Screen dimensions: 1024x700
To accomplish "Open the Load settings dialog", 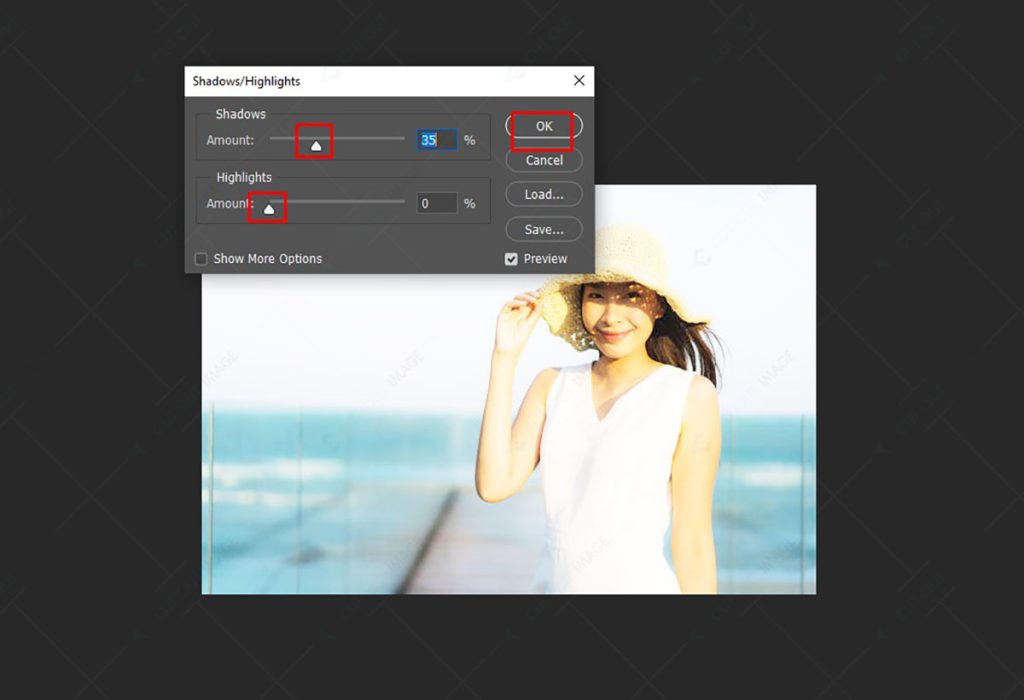I will click(543, 194).
